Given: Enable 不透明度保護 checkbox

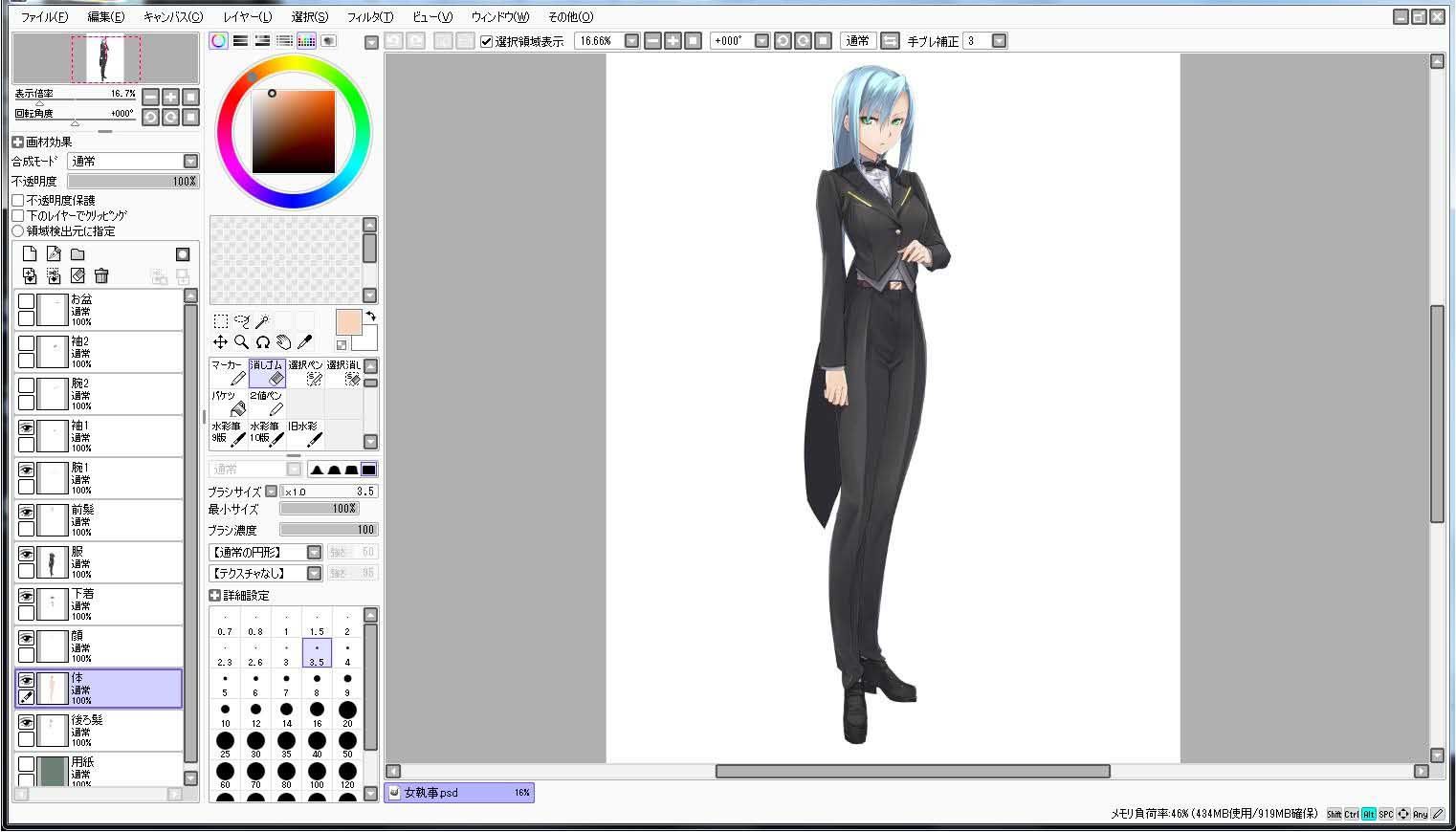Looking at the screenshot, I should coord(18,200).
